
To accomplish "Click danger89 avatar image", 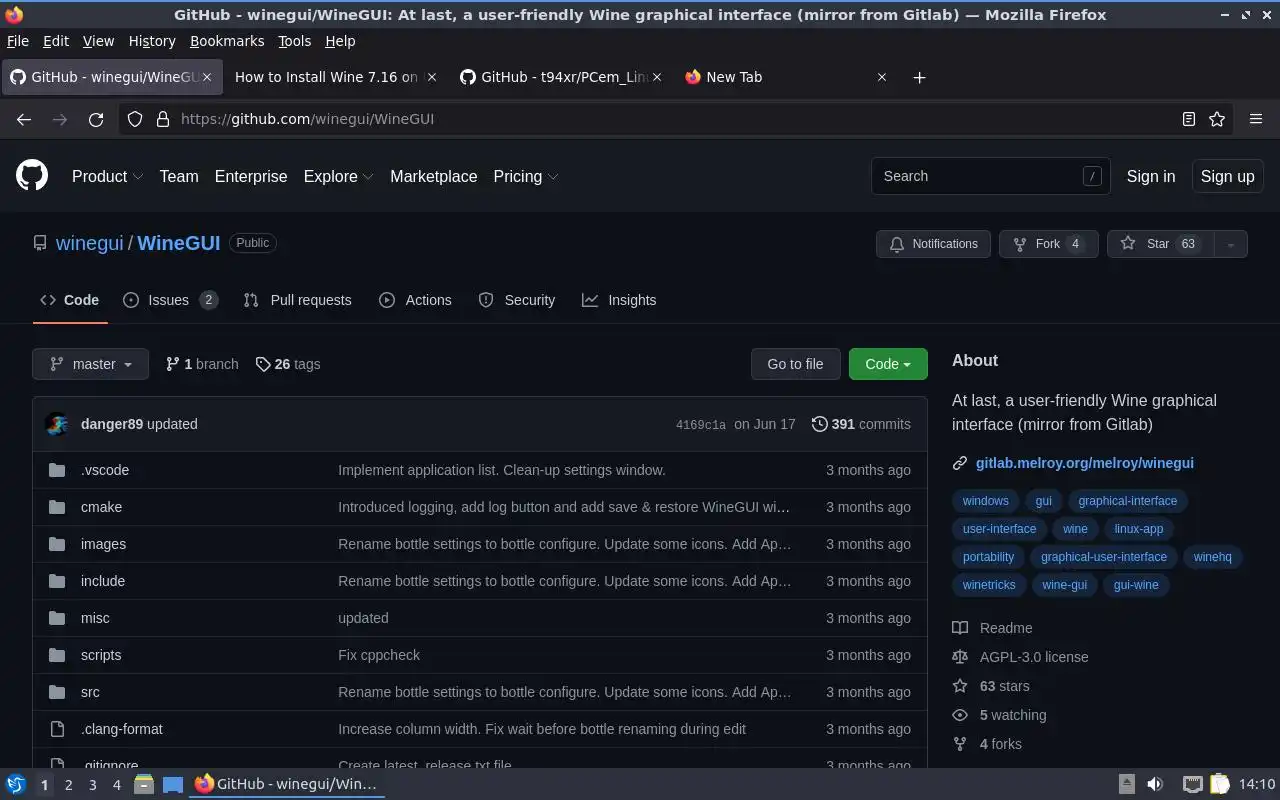I will pyautogui.click(x=57, y=424).
